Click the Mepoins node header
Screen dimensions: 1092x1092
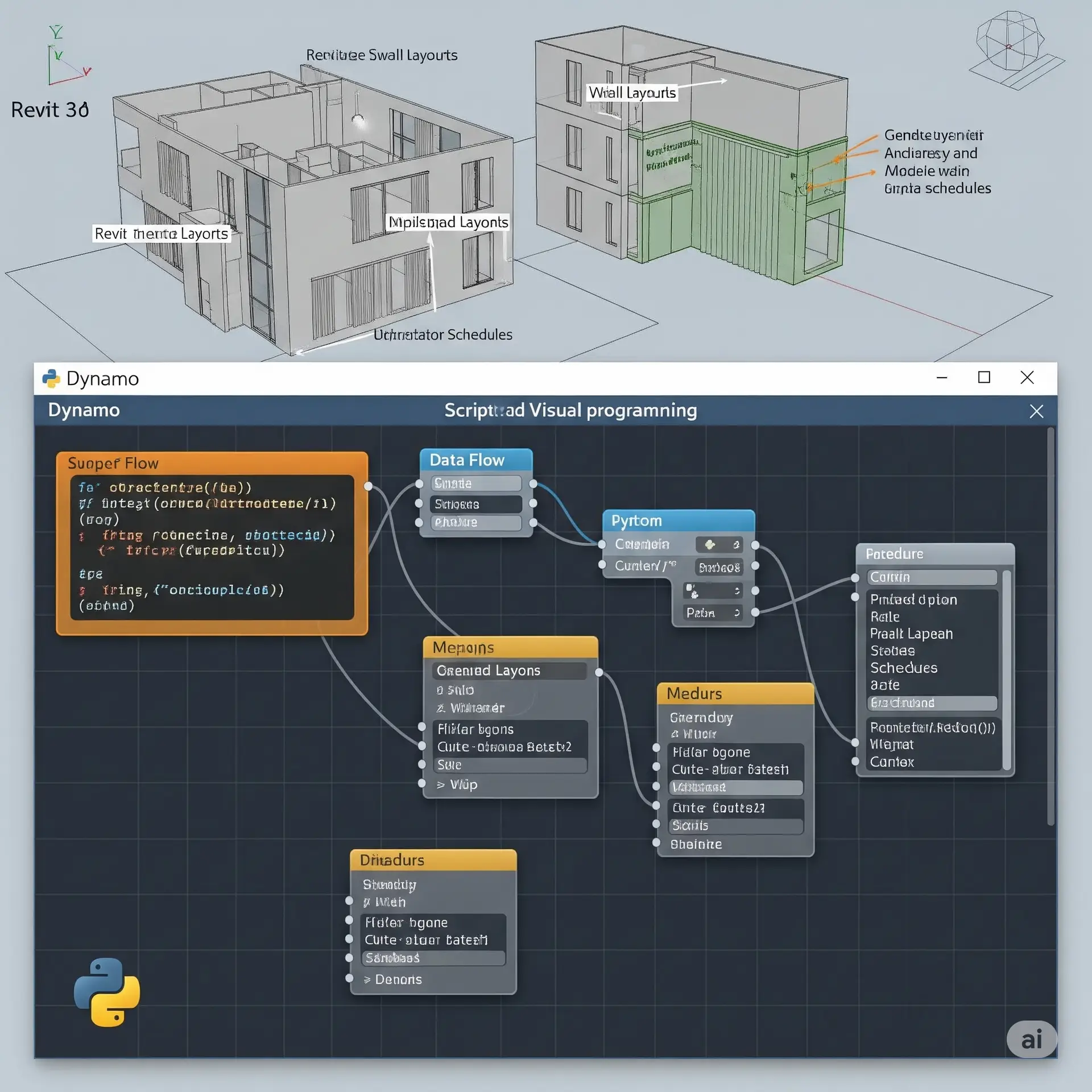point(510,647)
